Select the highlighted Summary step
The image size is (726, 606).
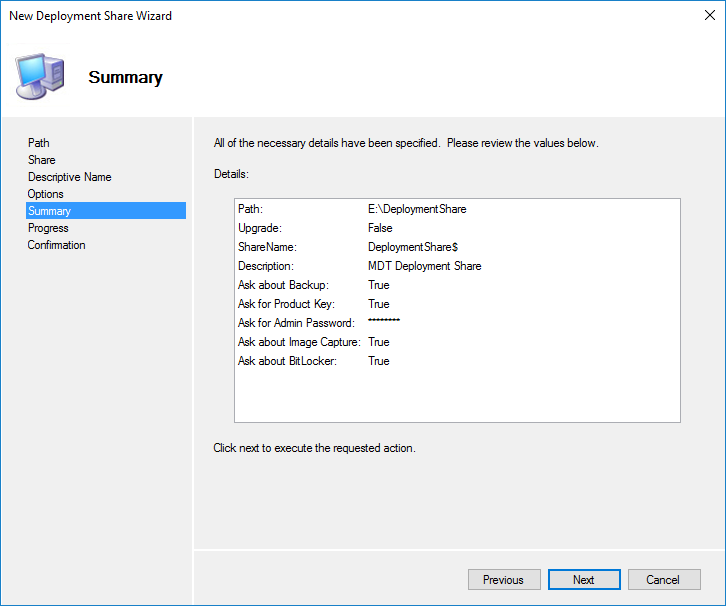click(x=50, y=211)
